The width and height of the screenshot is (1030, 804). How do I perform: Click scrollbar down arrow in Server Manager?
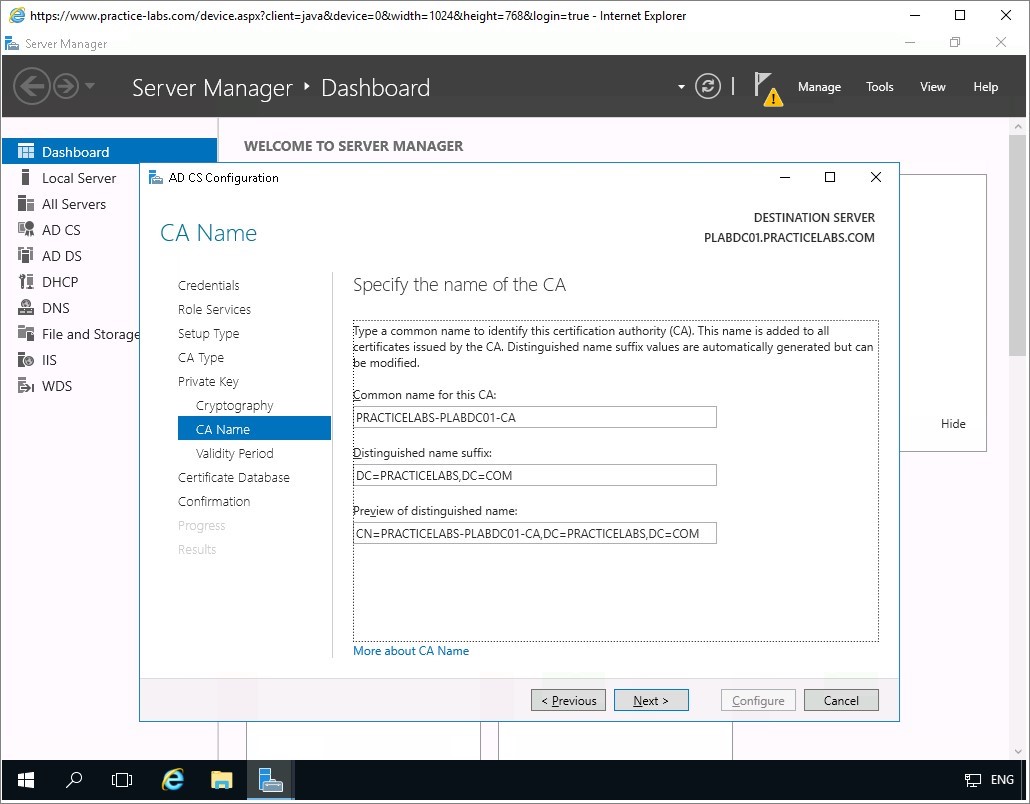[1018, 751]
